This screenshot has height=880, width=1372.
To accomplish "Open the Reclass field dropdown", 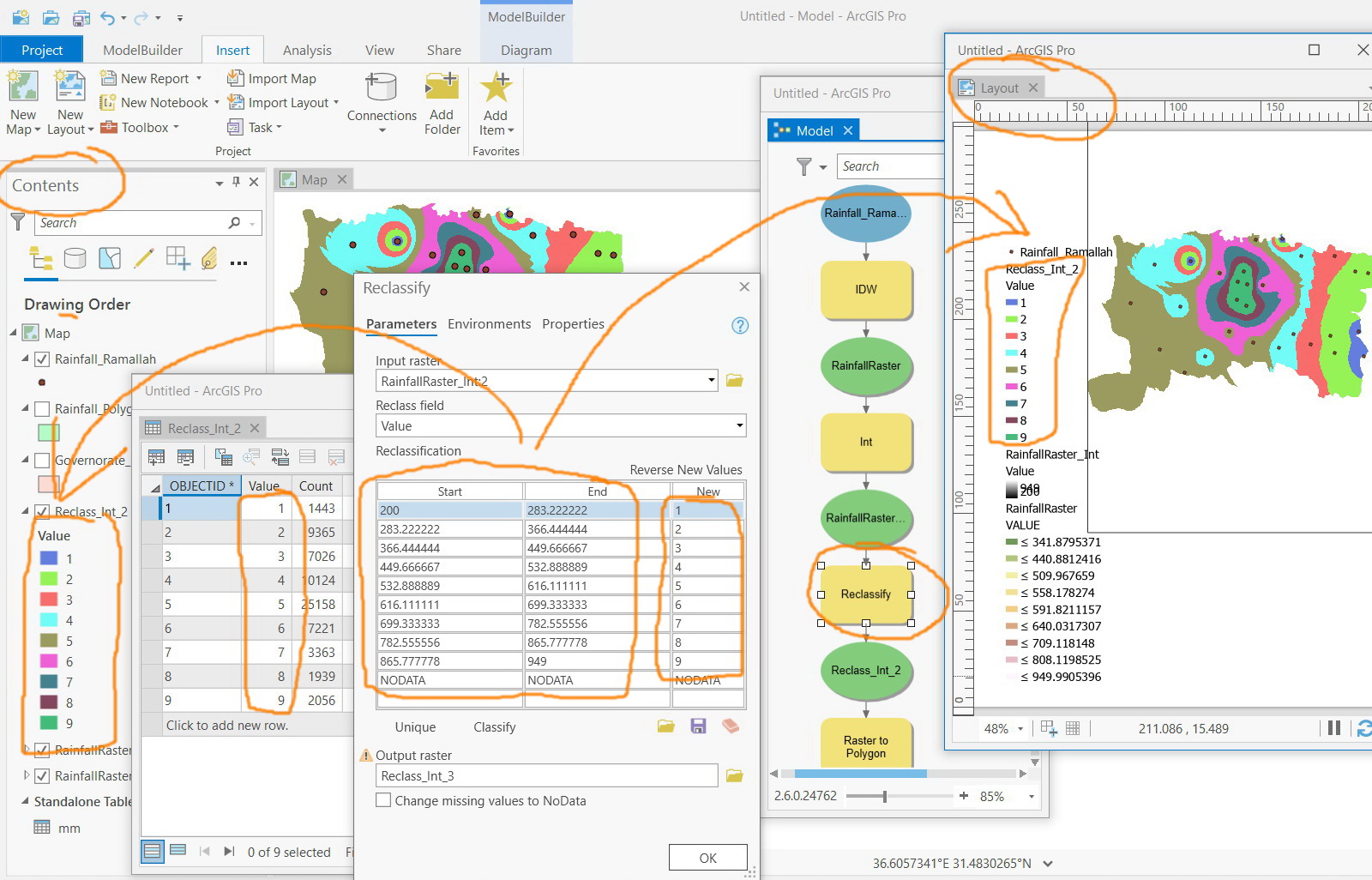I will pos(739,425).
